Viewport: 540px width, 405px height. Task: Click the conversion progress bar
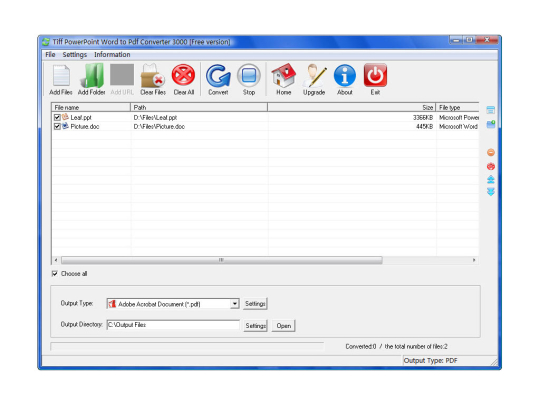187,346
